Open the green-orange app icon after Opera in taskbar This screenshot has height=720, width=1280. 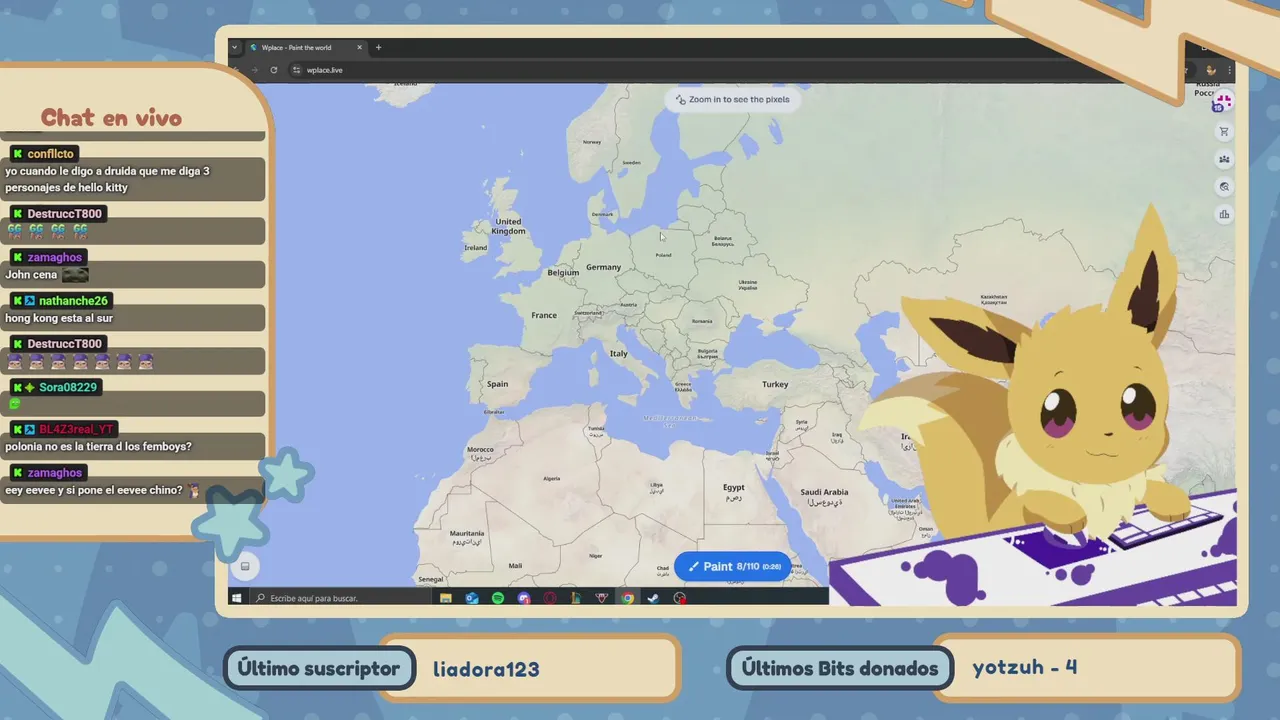[x=576, y=598]
